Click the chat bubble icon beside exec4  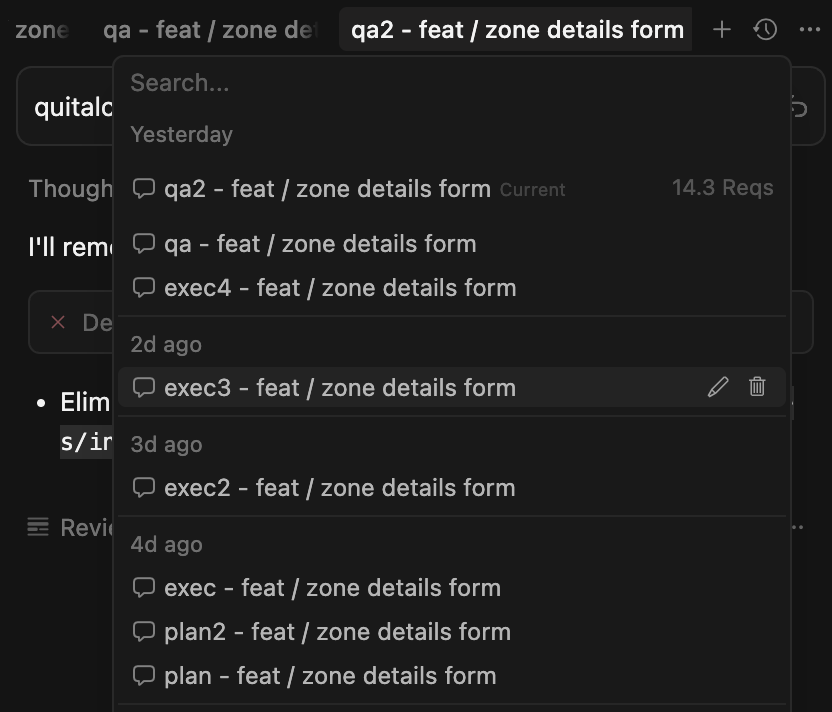coord(144,288)
